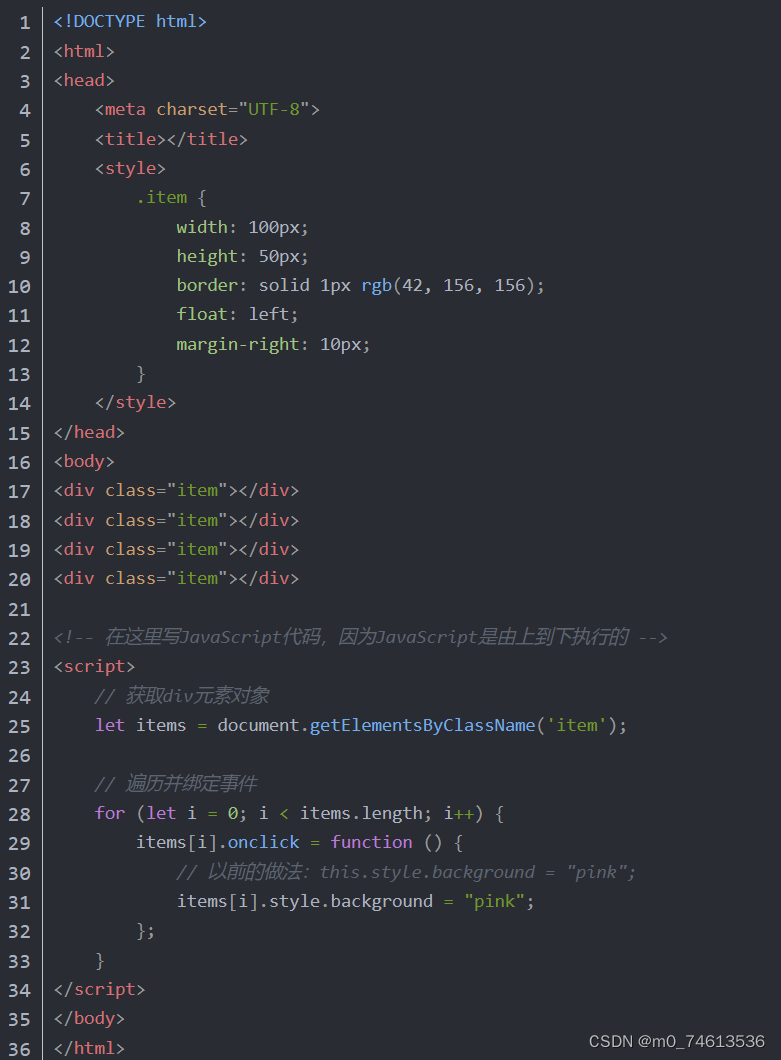Click the items[i].onclick function line
The width and height of the screenshot is (781, 1060).
(300, 842)
